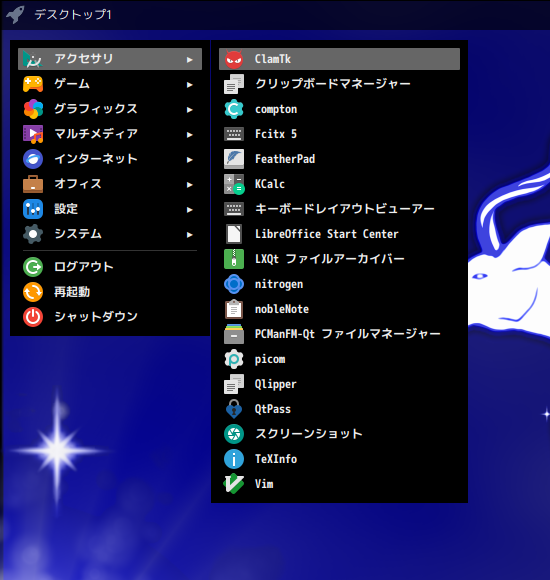Open the オフィス menu category
The width and height of the screenshot is (550, 580).
coord(110,184)
